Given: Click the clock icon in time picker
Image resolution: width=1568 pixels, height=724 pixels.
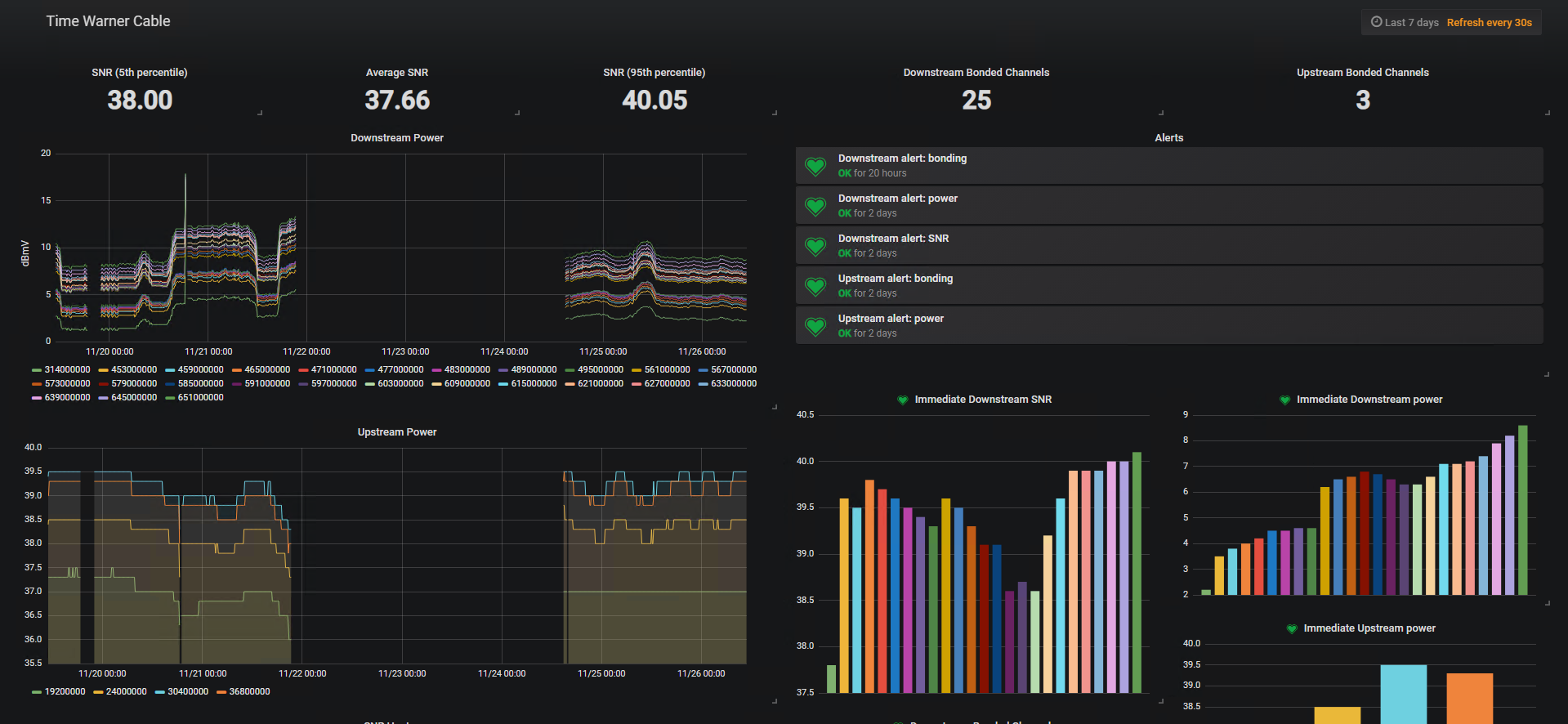Looking at the screenshot, I should point(1376,22).
